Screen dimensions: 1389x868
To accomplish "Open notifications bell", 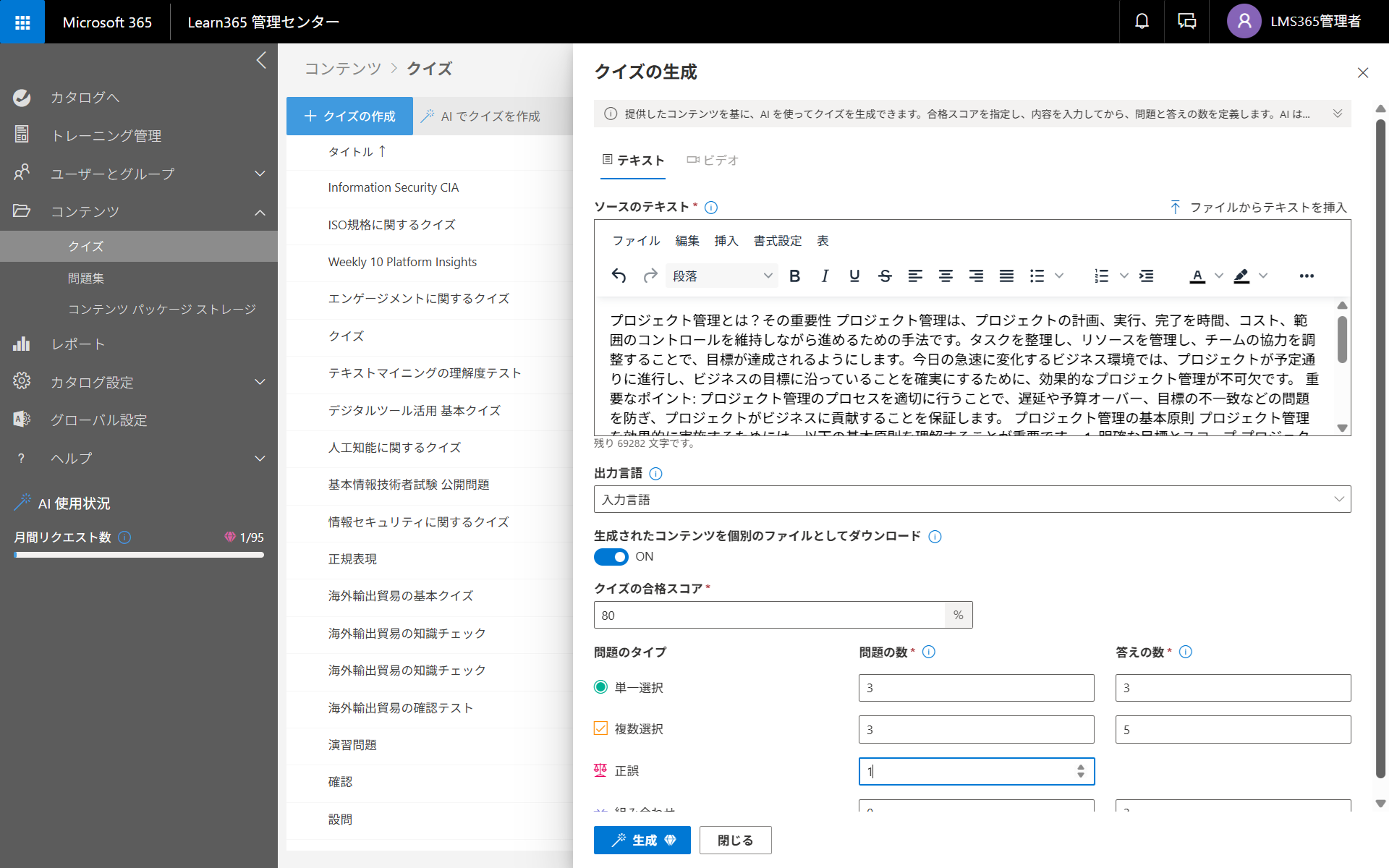I will [1142, 22].
